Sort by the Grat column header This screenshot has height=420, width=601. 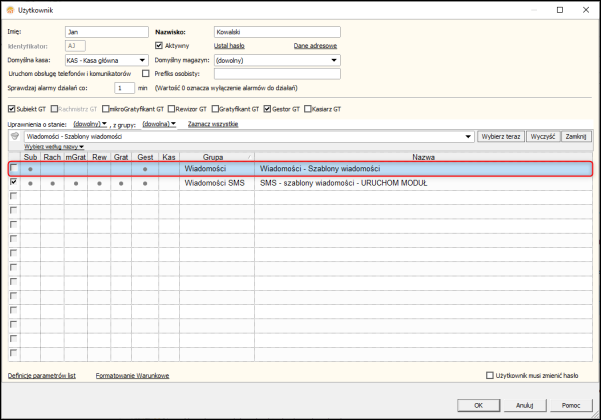[x=121, y=157]
